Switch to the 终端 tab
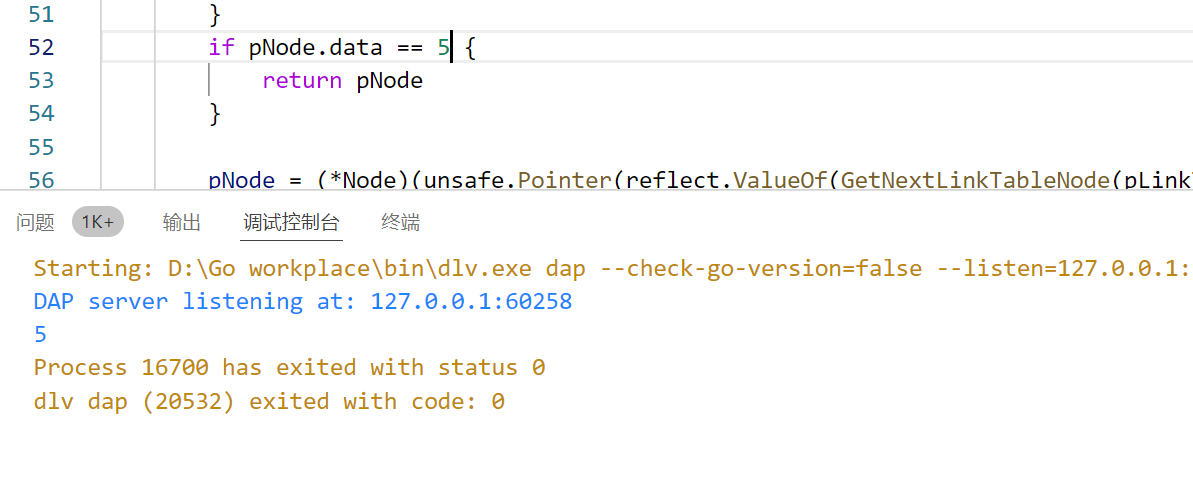1193x478 pixels. coord(400,222)
